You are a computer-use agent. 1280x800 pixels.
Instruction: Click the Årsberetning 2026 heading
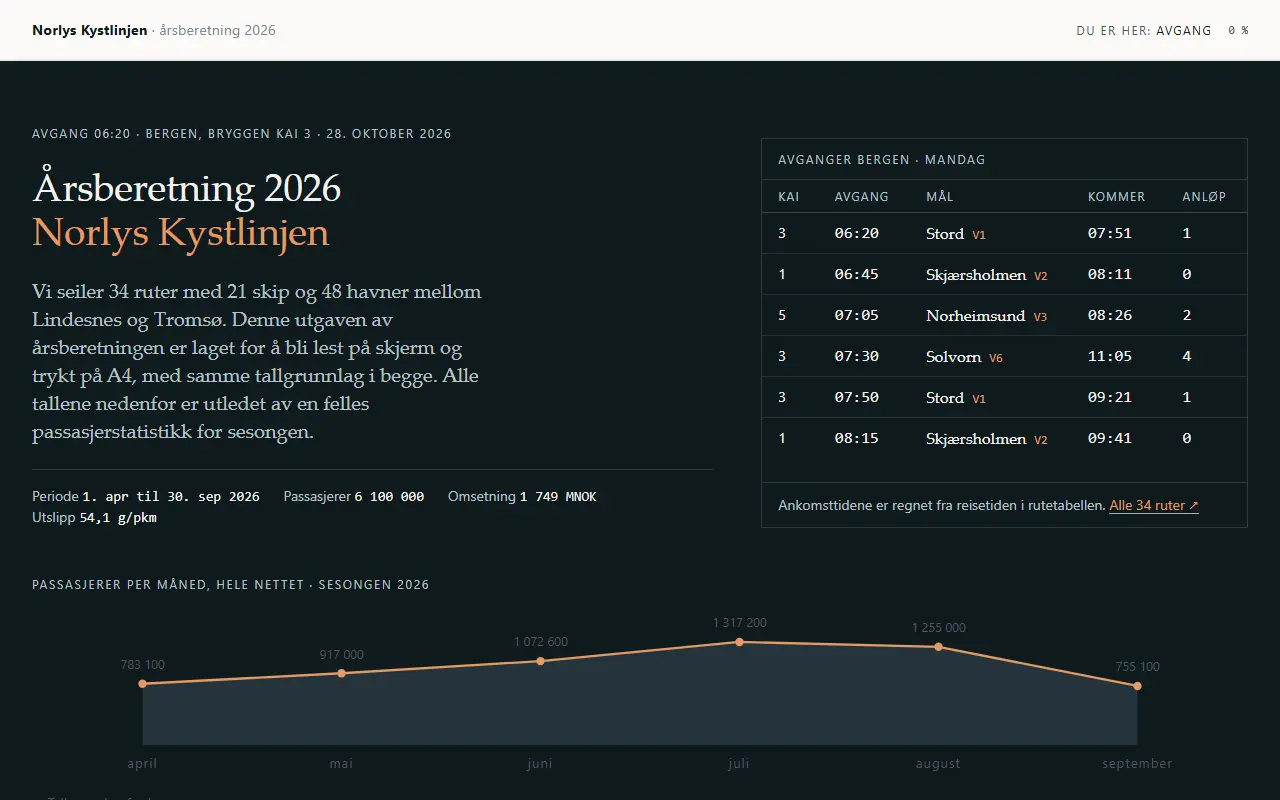pos(187,188)
